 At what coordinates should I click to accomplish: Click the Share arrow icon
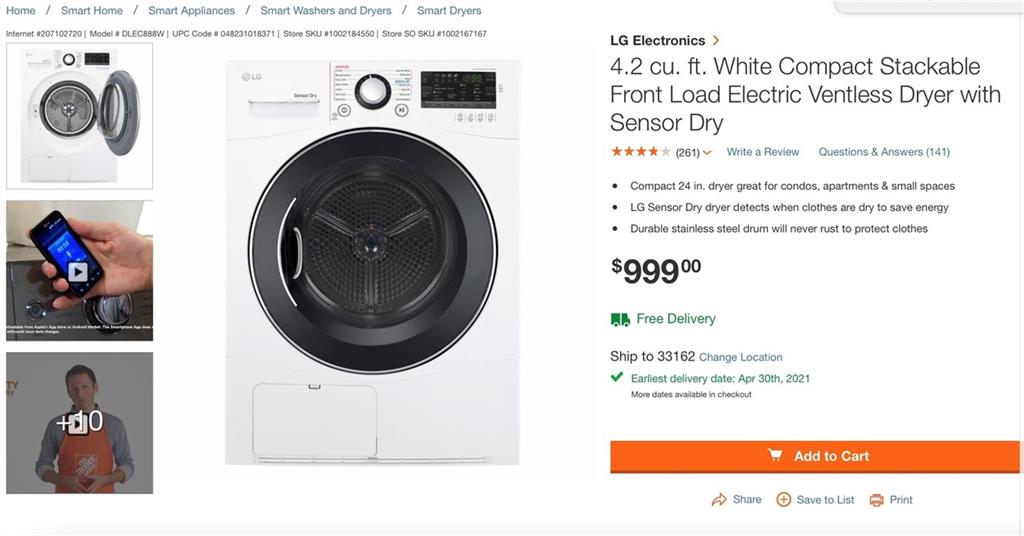[x=718, y=500]
